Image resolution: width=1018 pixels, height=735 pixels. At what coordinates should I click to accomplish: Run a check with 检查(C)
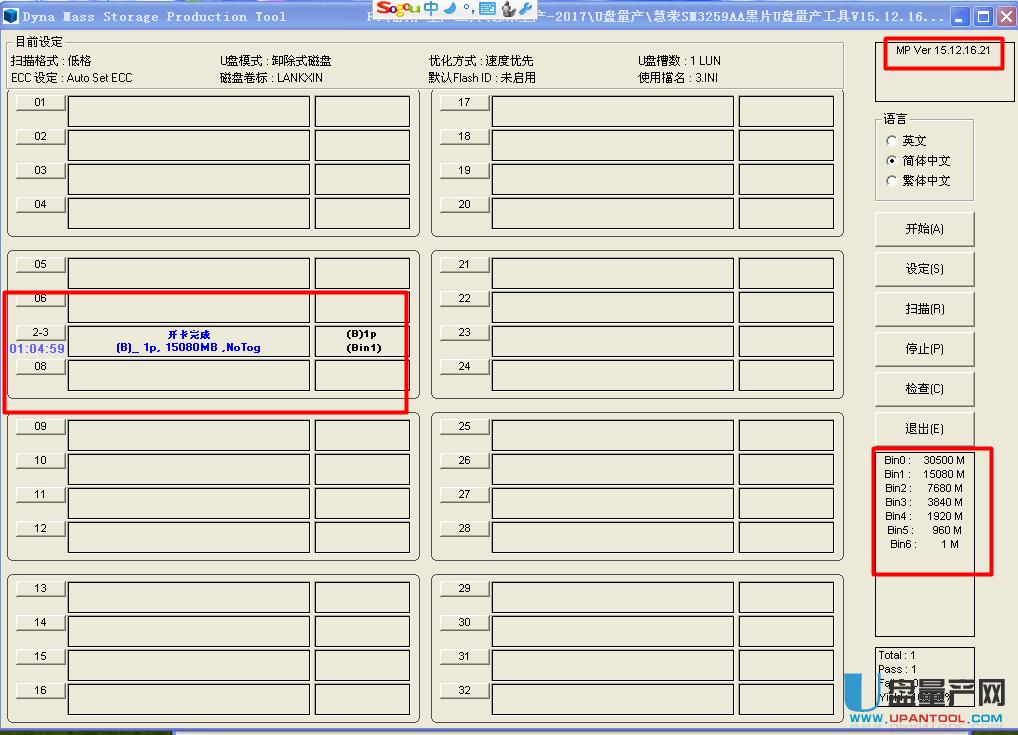click(923, 388)
